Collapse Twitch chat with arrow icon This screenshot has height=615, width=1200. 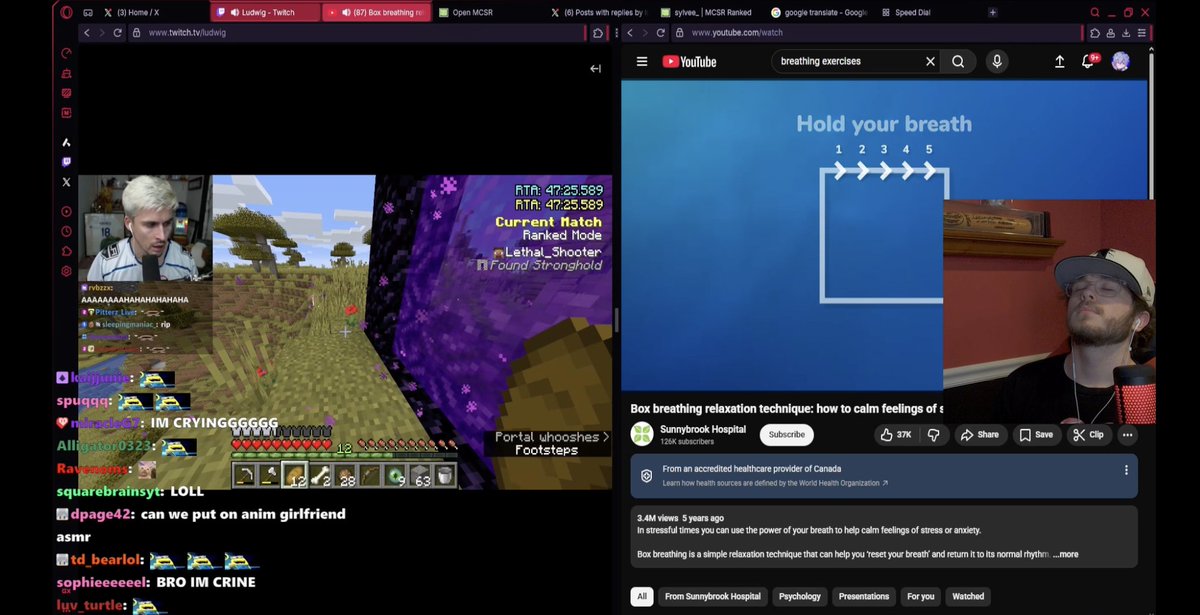(595, 68)
